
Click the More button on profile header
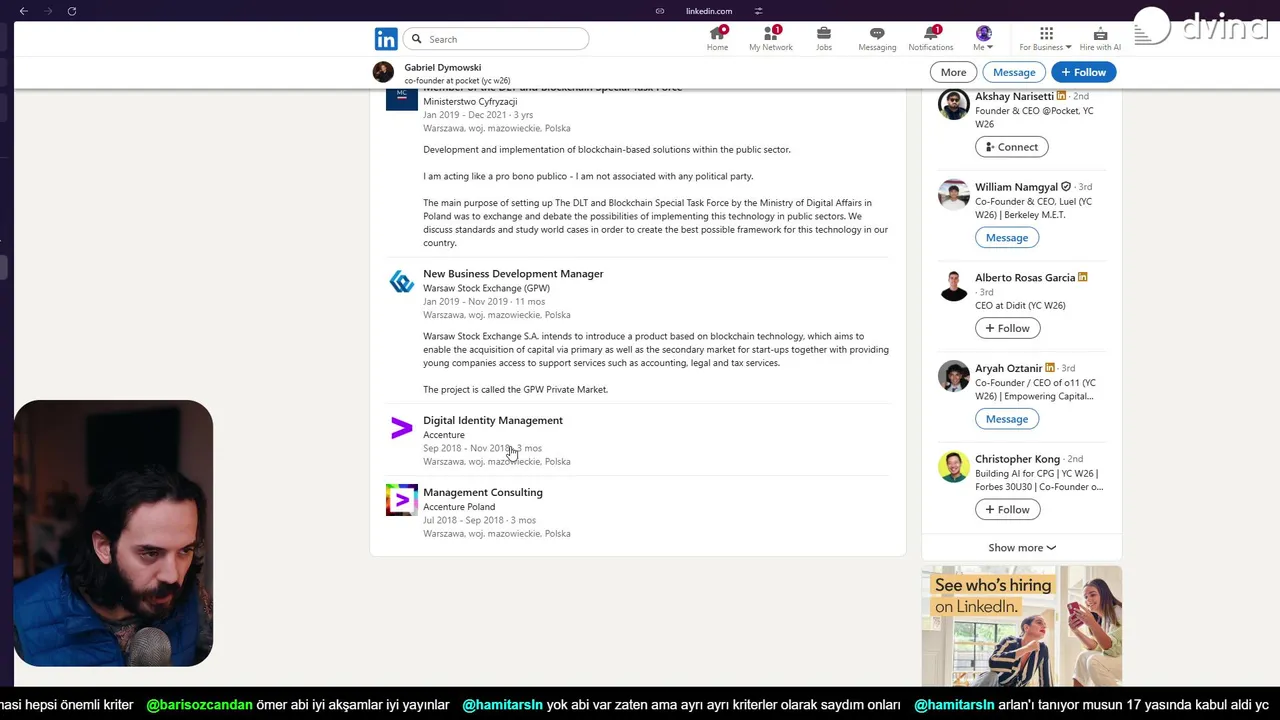953,72
